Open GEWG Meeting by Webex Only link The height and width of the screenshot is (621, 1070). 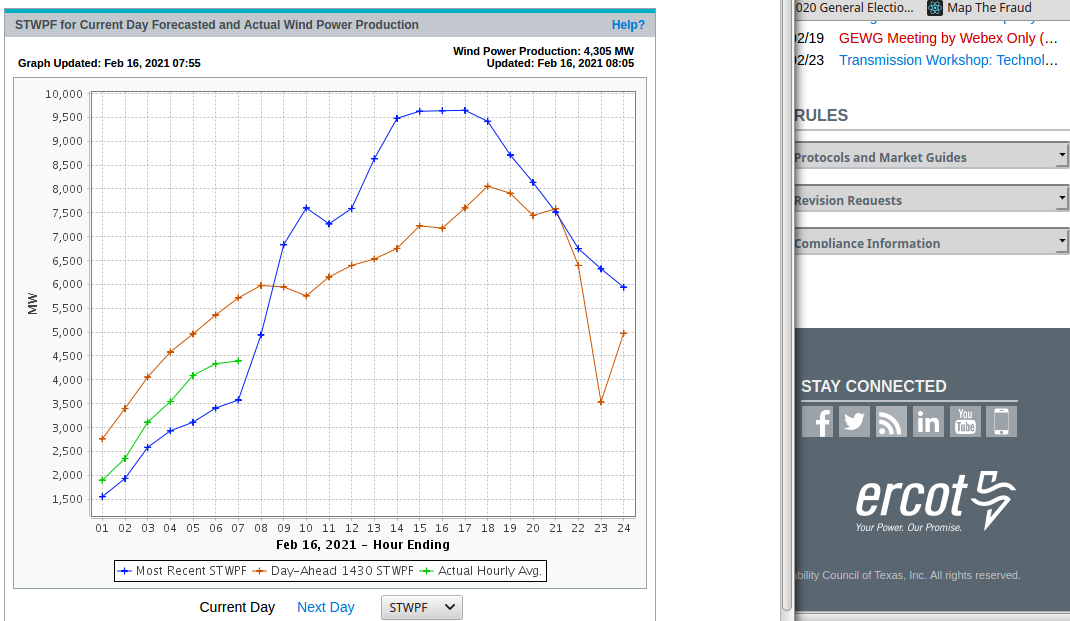pos(948,38)
